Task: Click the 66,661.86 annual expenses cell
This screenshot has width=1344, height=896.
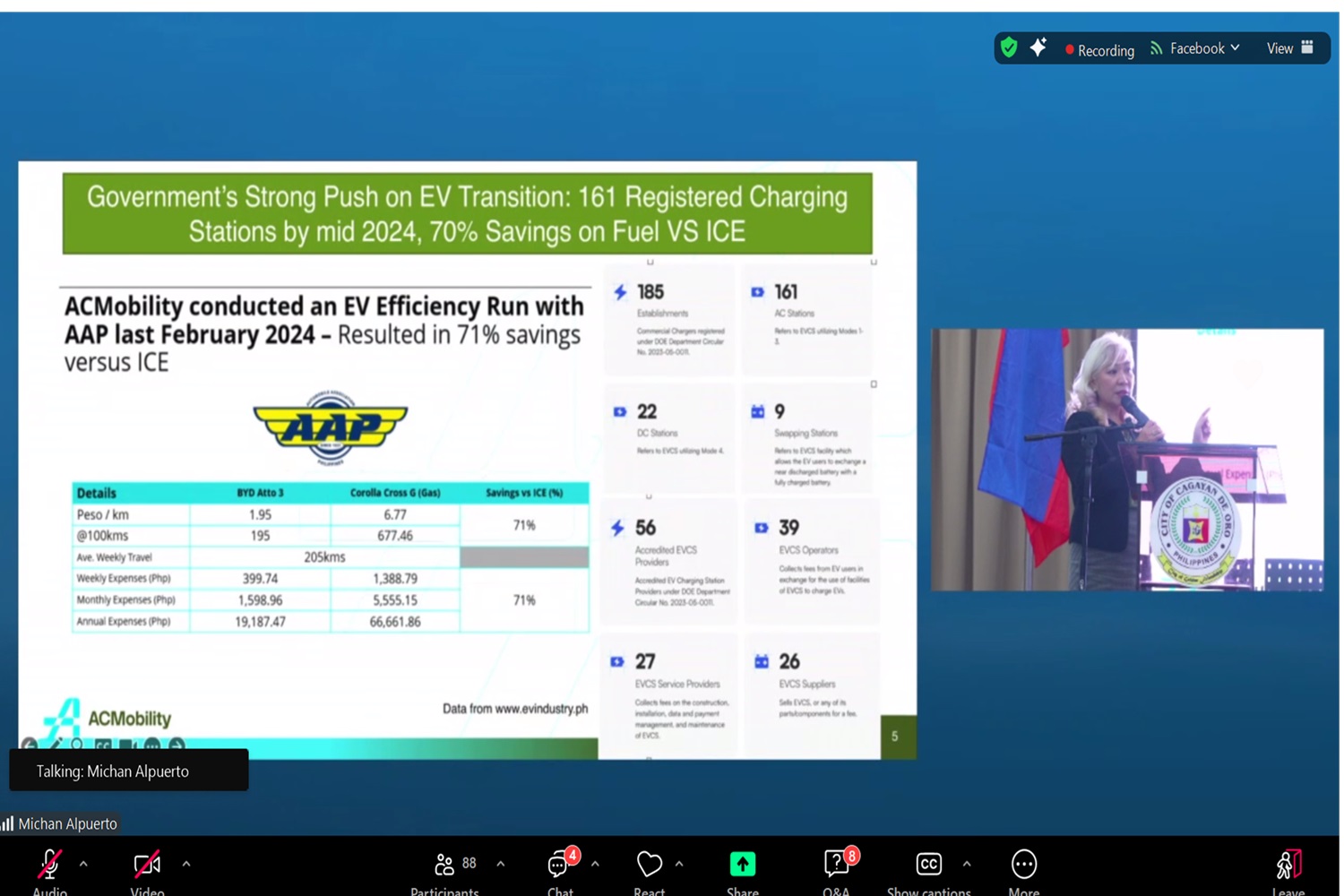Action: pos(395,621)
